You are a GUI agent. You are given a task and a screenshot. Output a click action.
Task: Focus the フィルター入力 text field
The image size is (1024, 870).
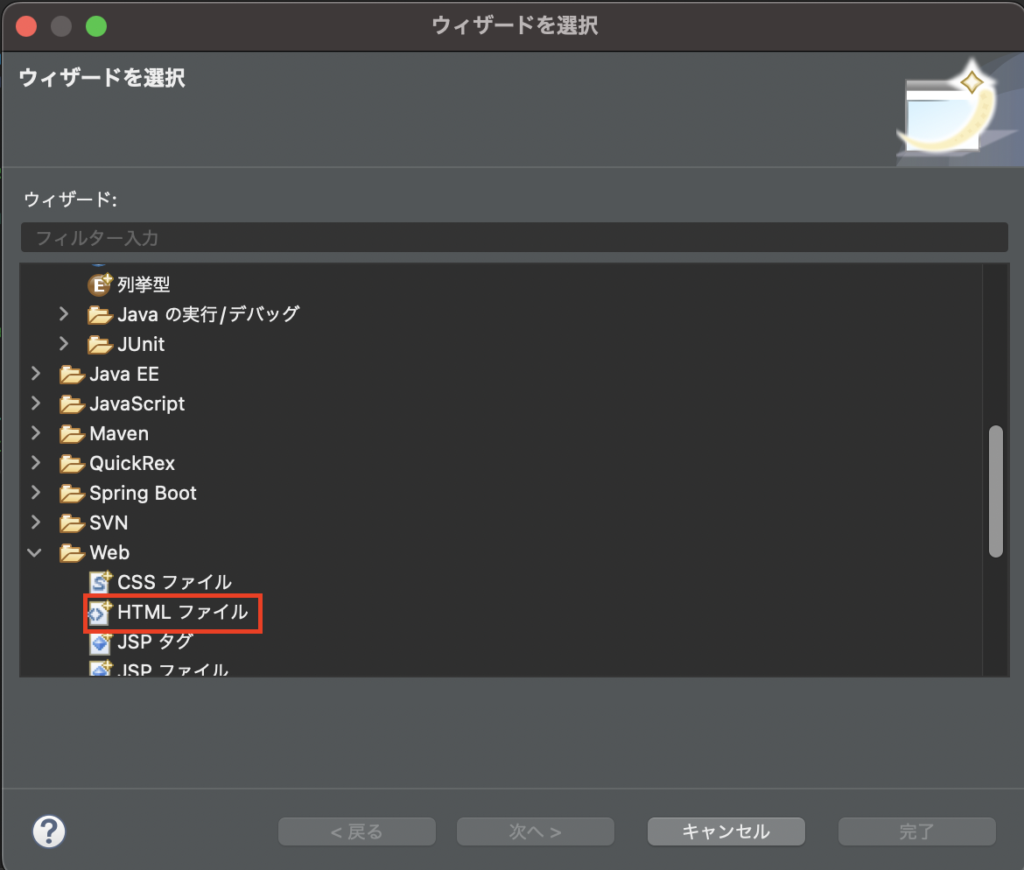(x=515, y=238)
